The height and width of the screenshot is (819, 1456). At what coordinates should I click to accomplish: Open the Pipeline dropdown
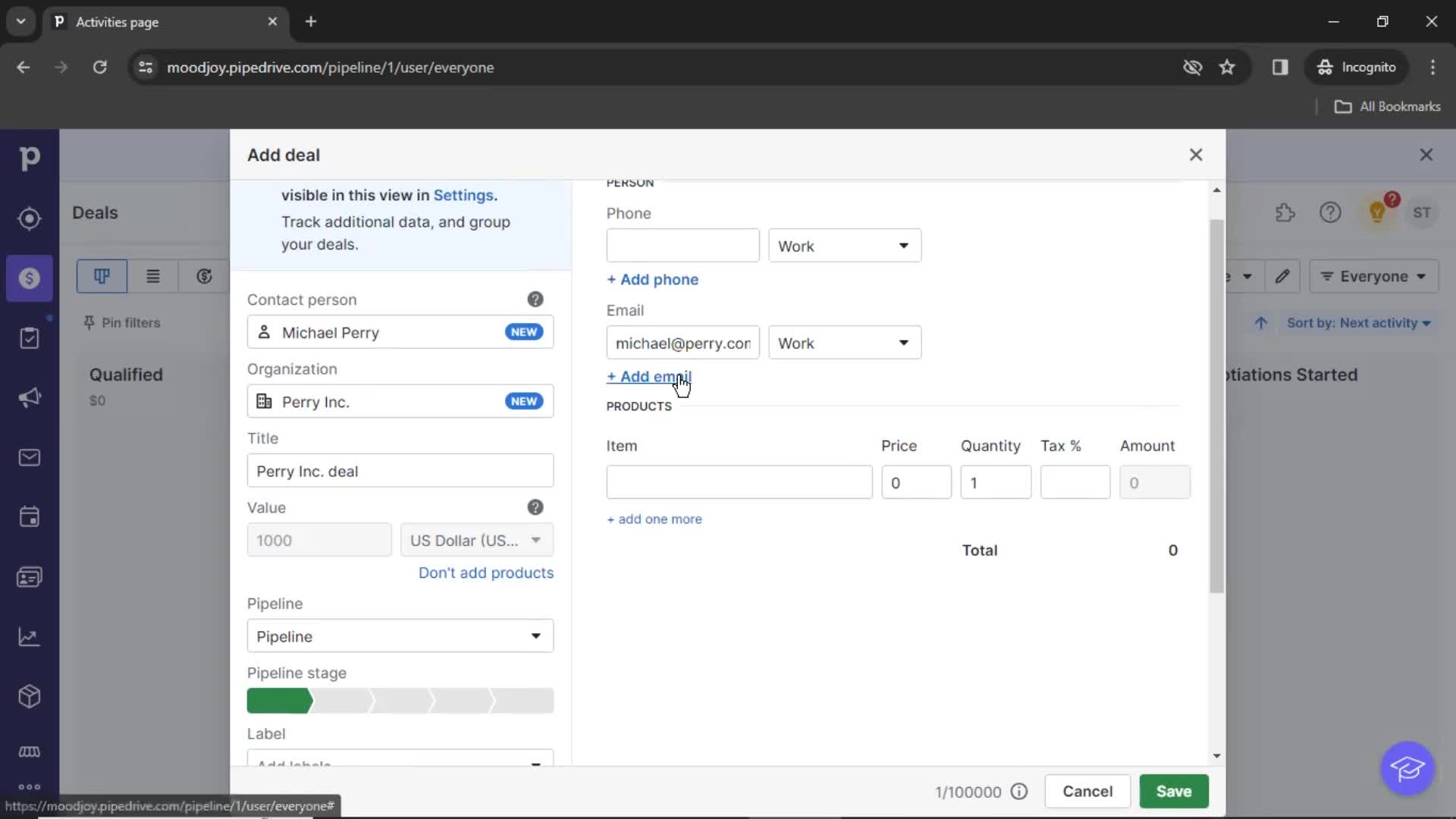point(400,636)
